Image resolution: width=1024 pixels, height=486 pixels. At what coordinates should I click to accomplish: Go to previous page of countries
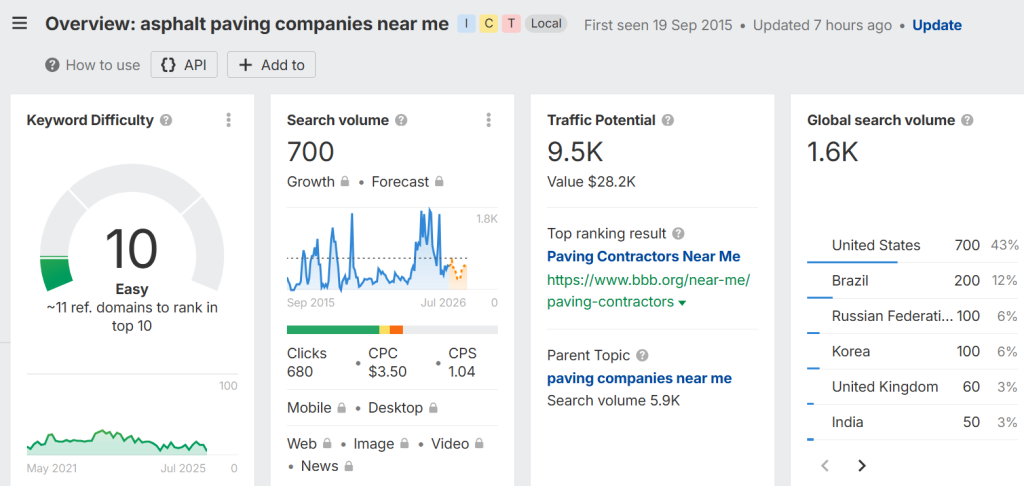click(x=825, y=465)
